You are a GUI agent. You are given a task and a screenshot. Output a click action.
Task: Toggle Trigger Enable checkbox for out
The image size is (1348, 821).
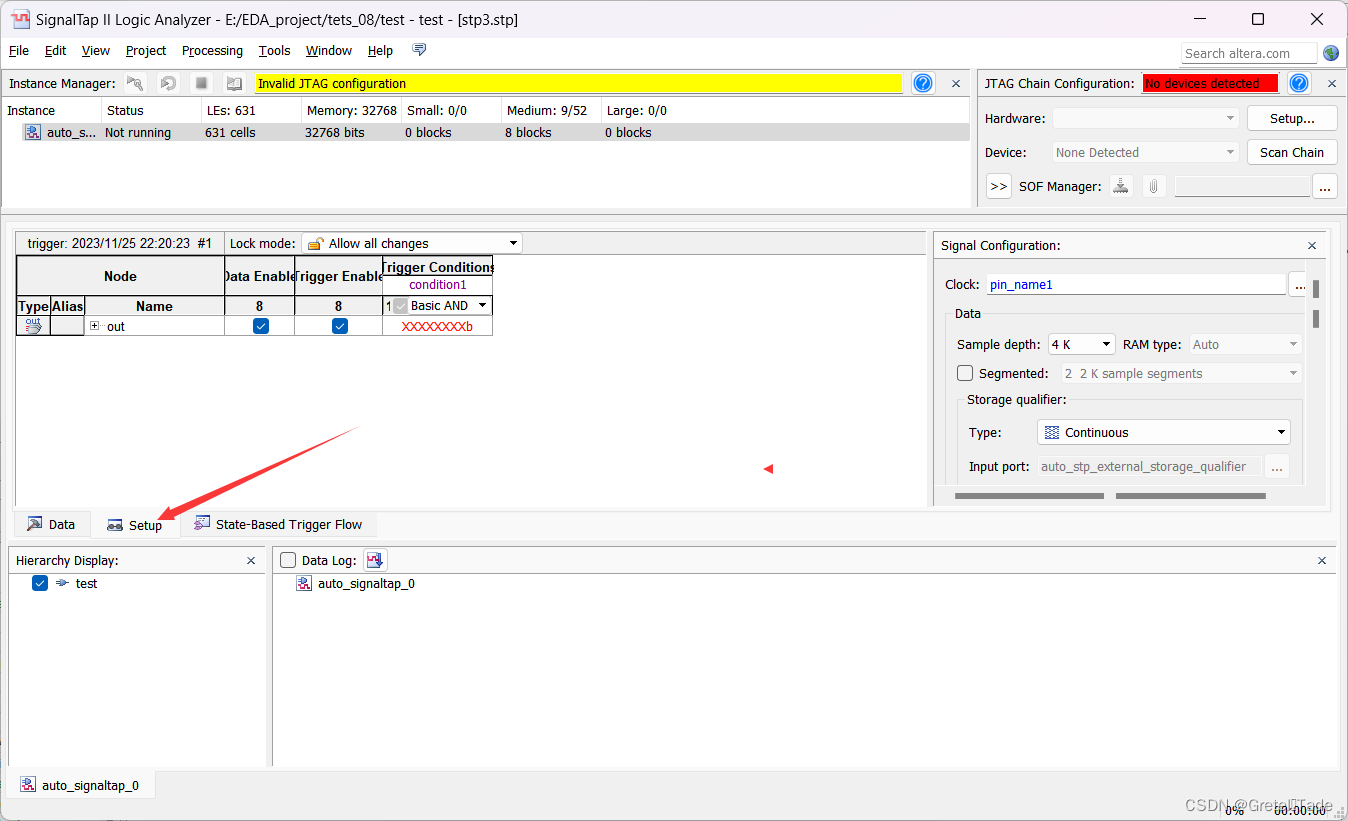point(340,326)
